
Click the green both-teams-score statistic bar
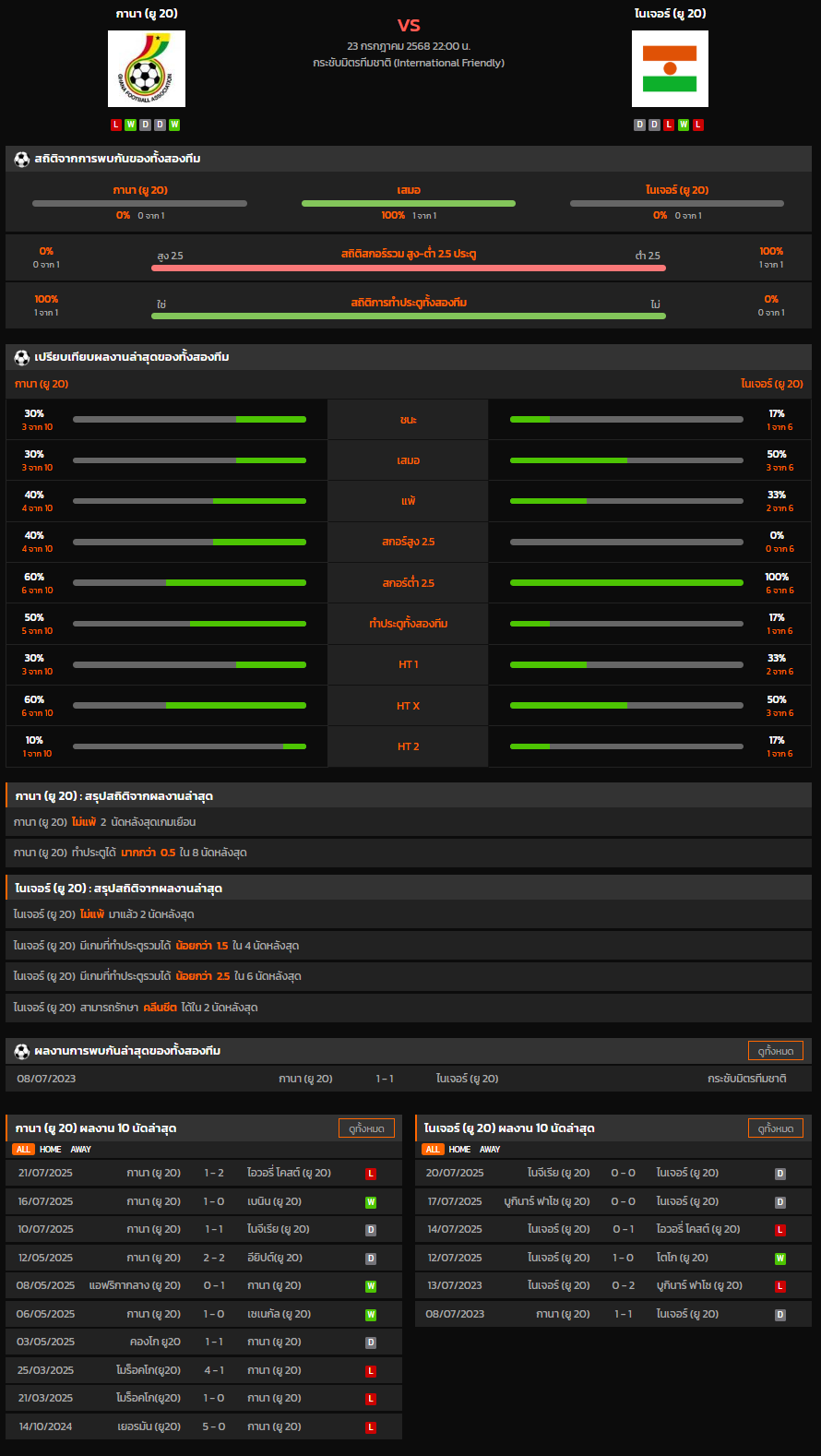click(409, 316)
